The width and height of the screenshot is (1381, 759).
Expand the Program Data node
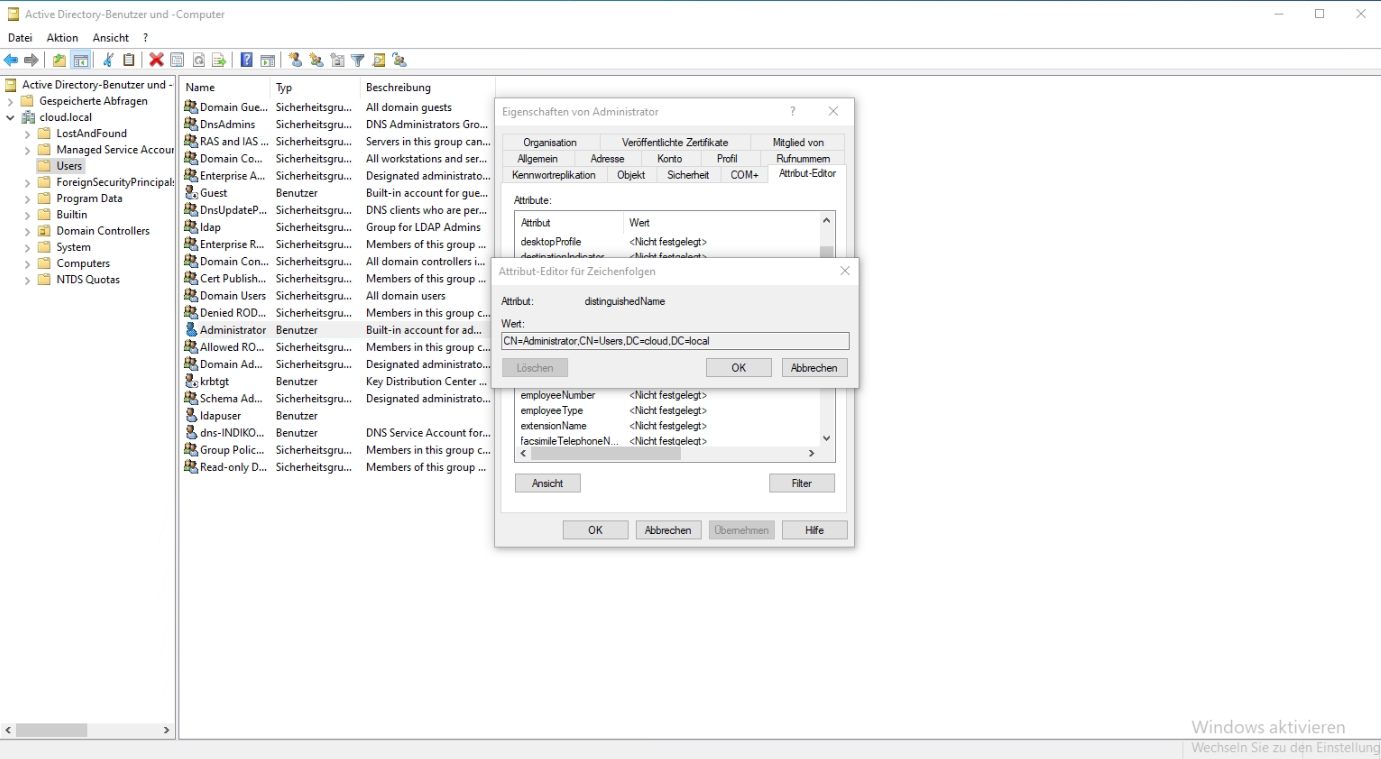(28, 198)
